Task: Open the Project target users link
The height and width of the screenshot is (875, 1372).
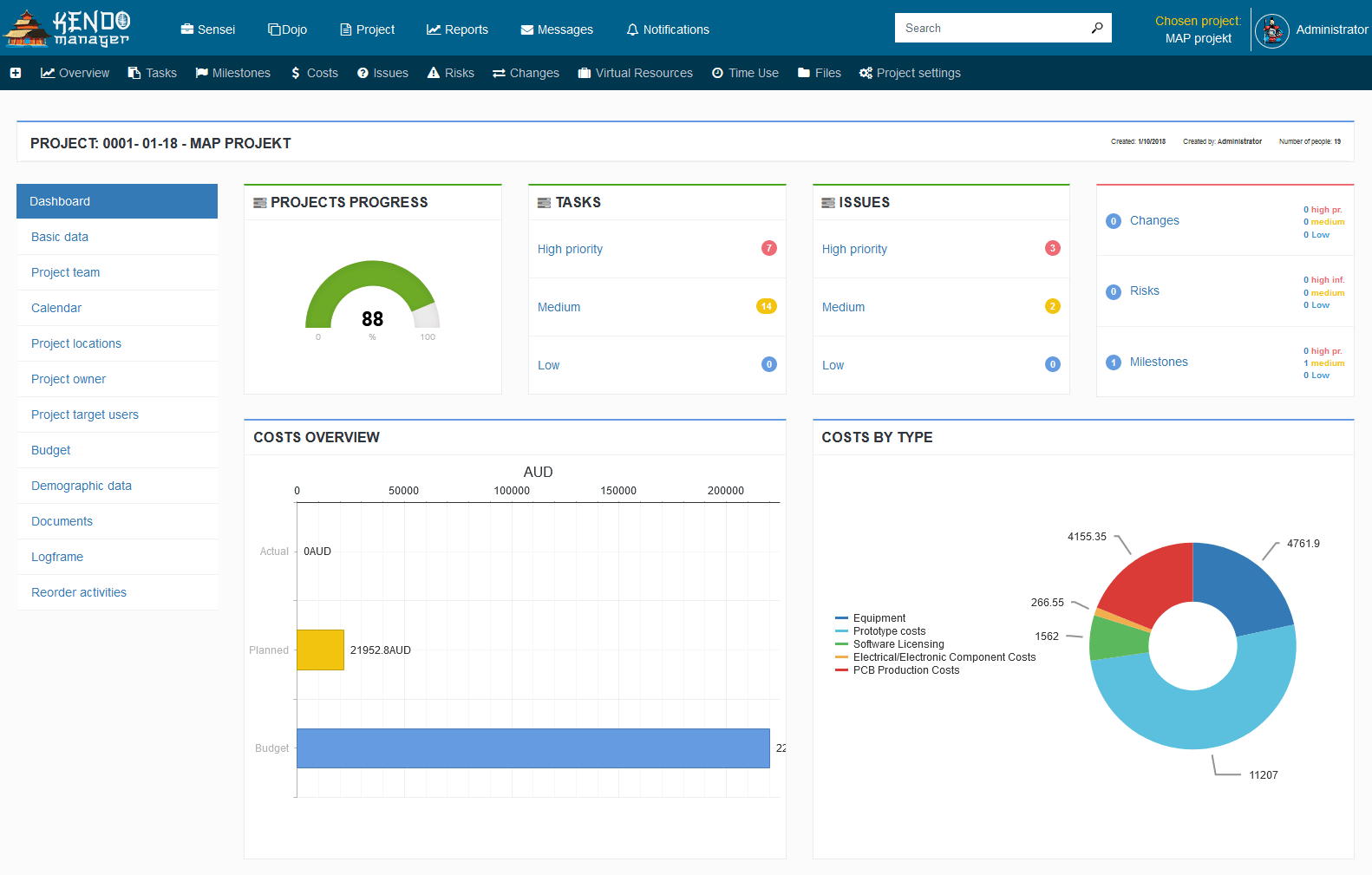Action: [x=117, y=415]
